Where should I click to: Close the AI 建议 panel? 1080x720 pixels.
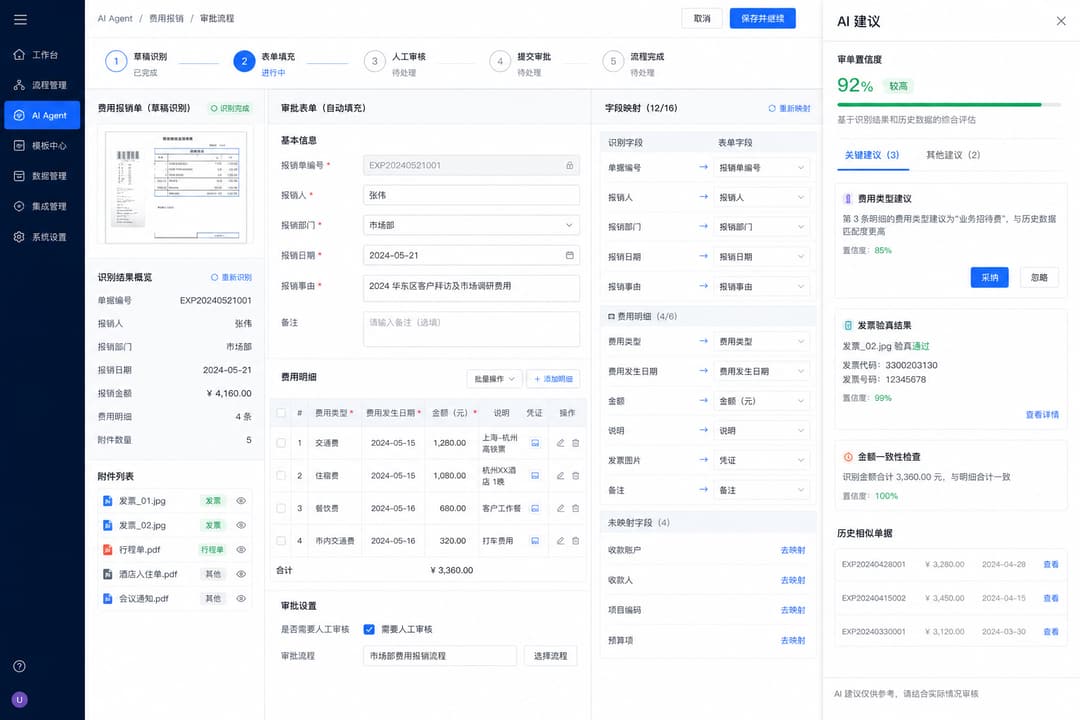coord(1061,21)
